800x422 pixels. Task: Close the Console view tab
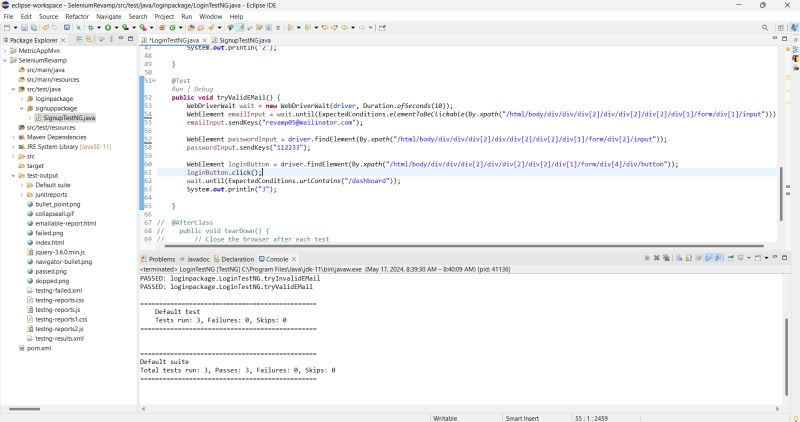click(x=294, y=259)
